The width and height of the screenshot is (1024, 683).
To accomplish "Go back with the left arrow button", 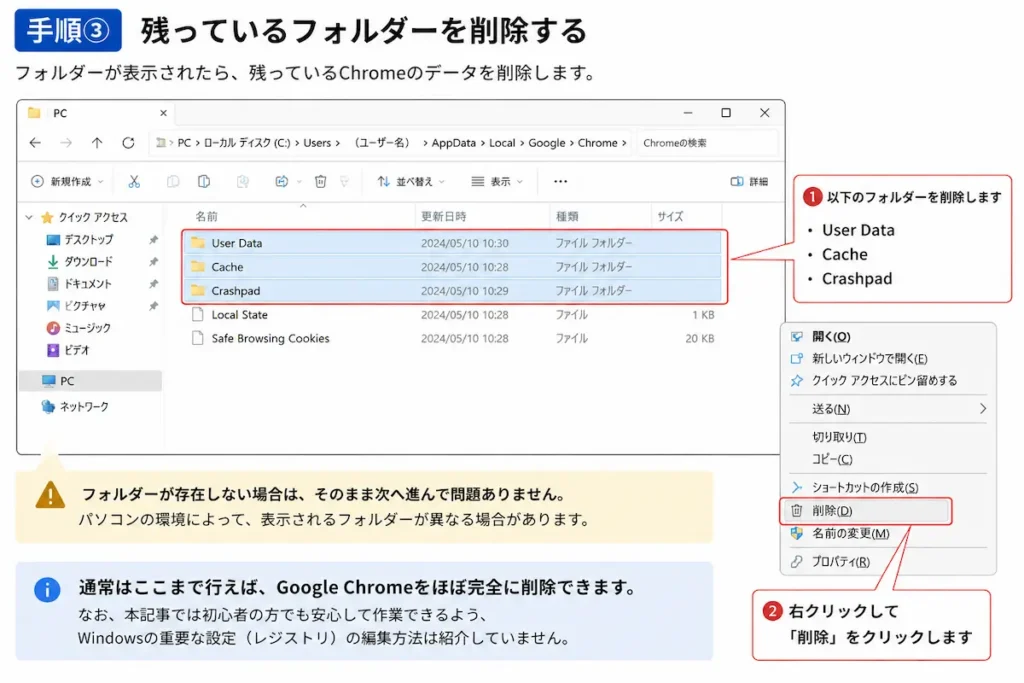I will [x=35, y=142].
